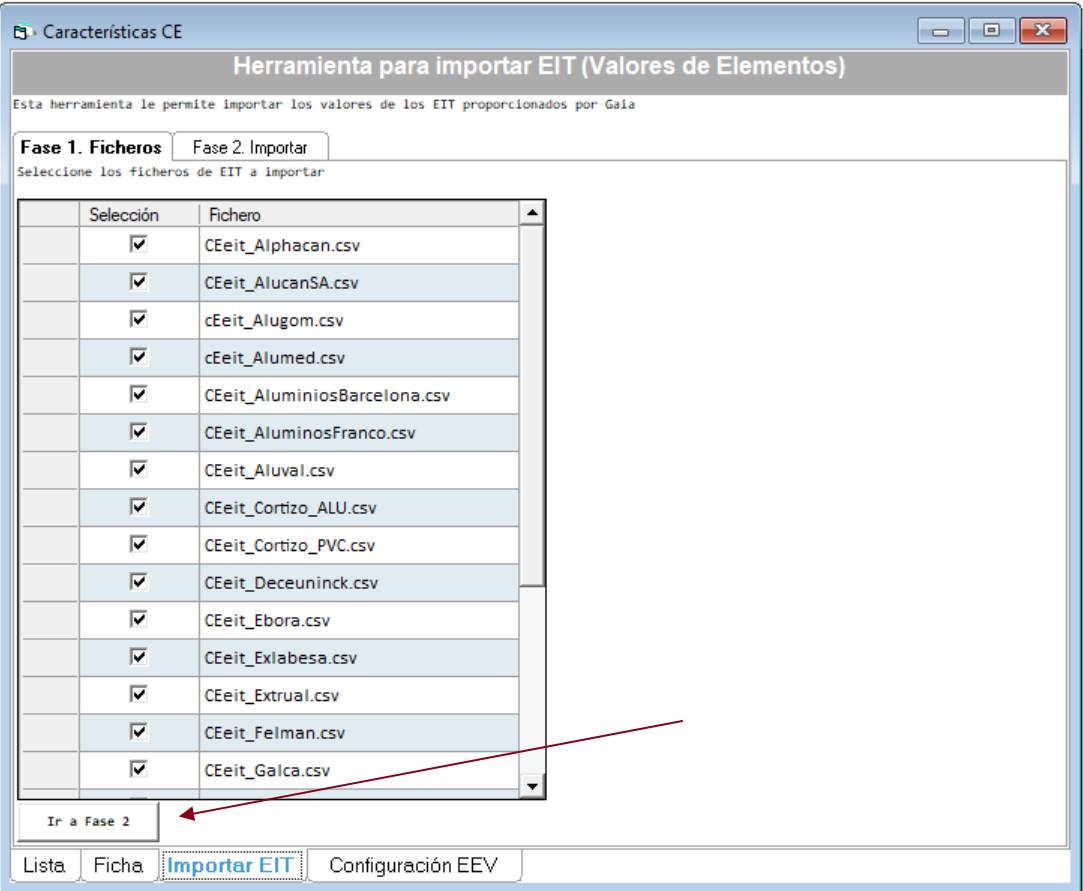1083x891 pixels.
Task: Click the Selección column header
Action: pos(139,215)
